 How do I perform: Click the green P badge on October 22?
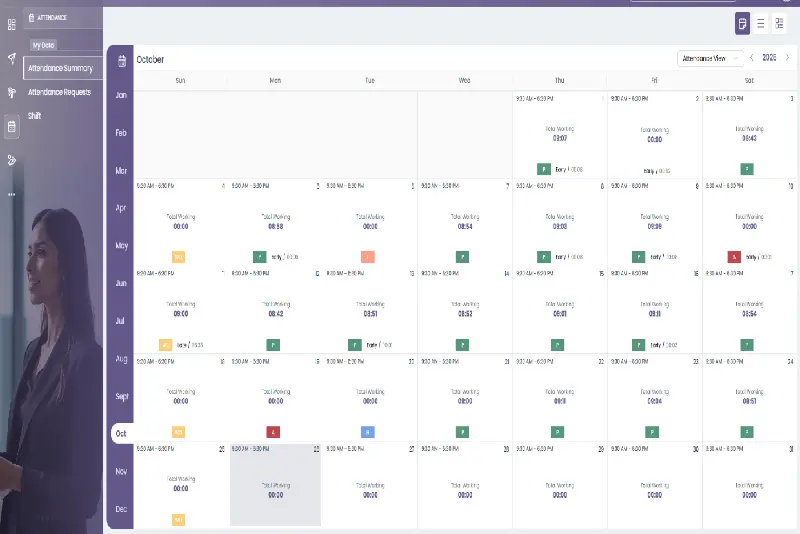(557, 432)
